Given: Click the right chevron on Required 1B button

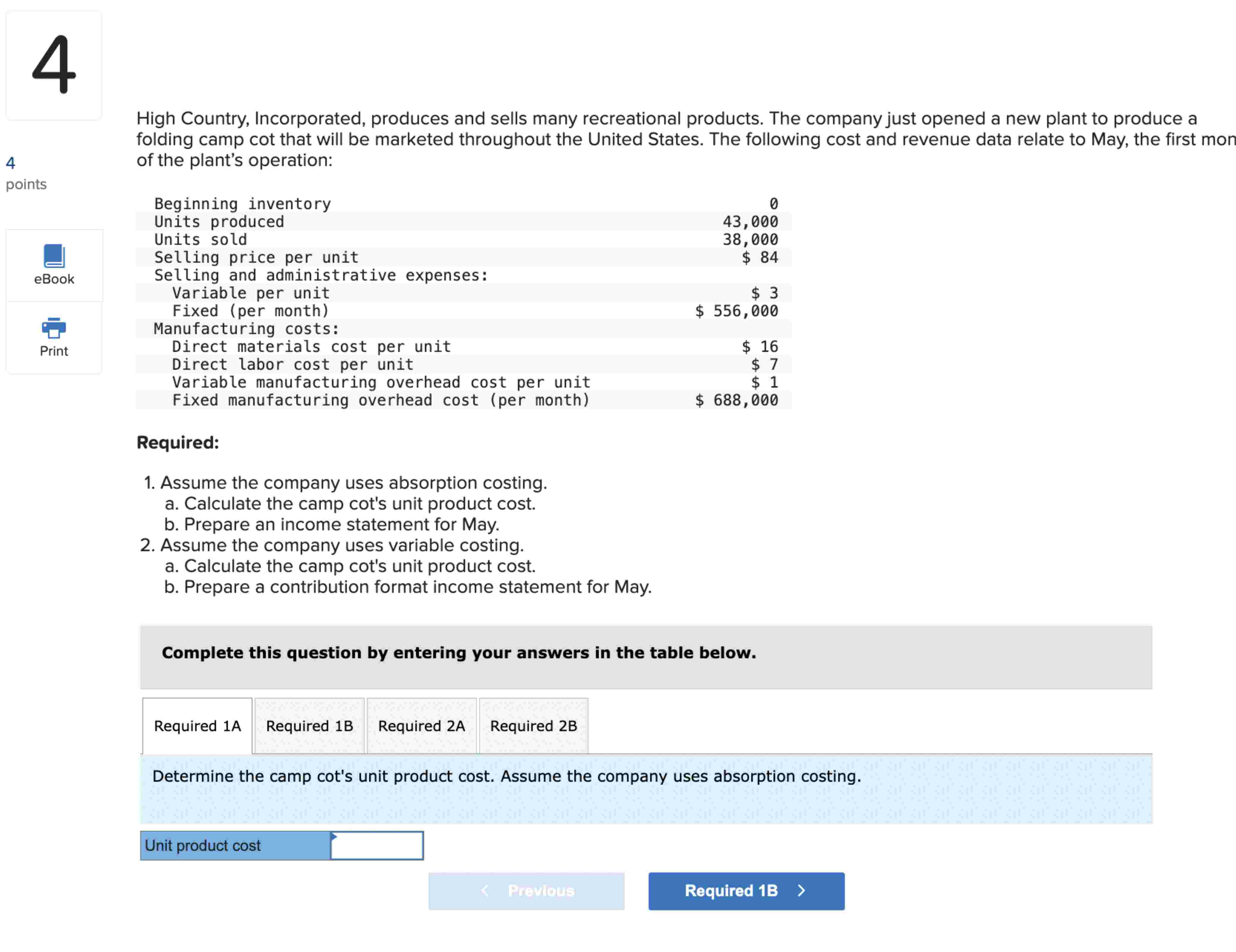Looking at the screenshot, I should (x=801, y=890).
